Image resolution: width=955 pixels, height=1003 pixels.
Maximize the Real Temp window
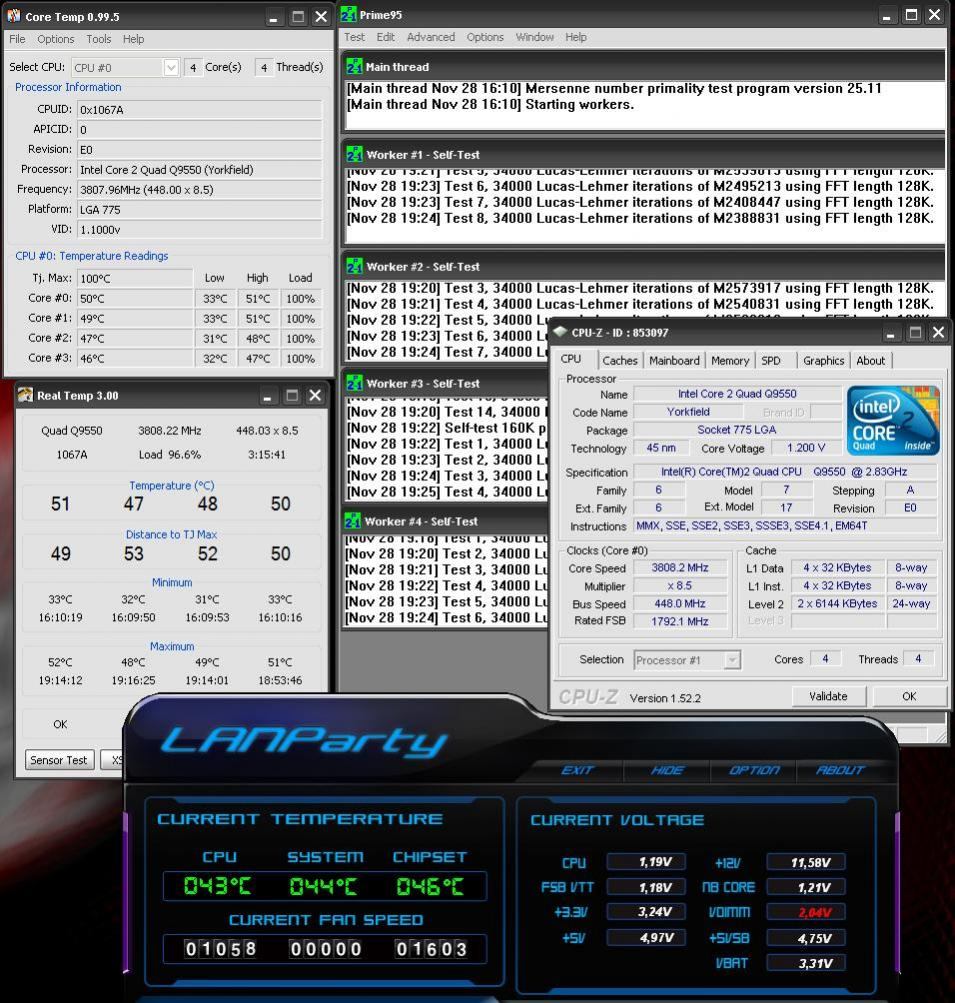[292, 396]
